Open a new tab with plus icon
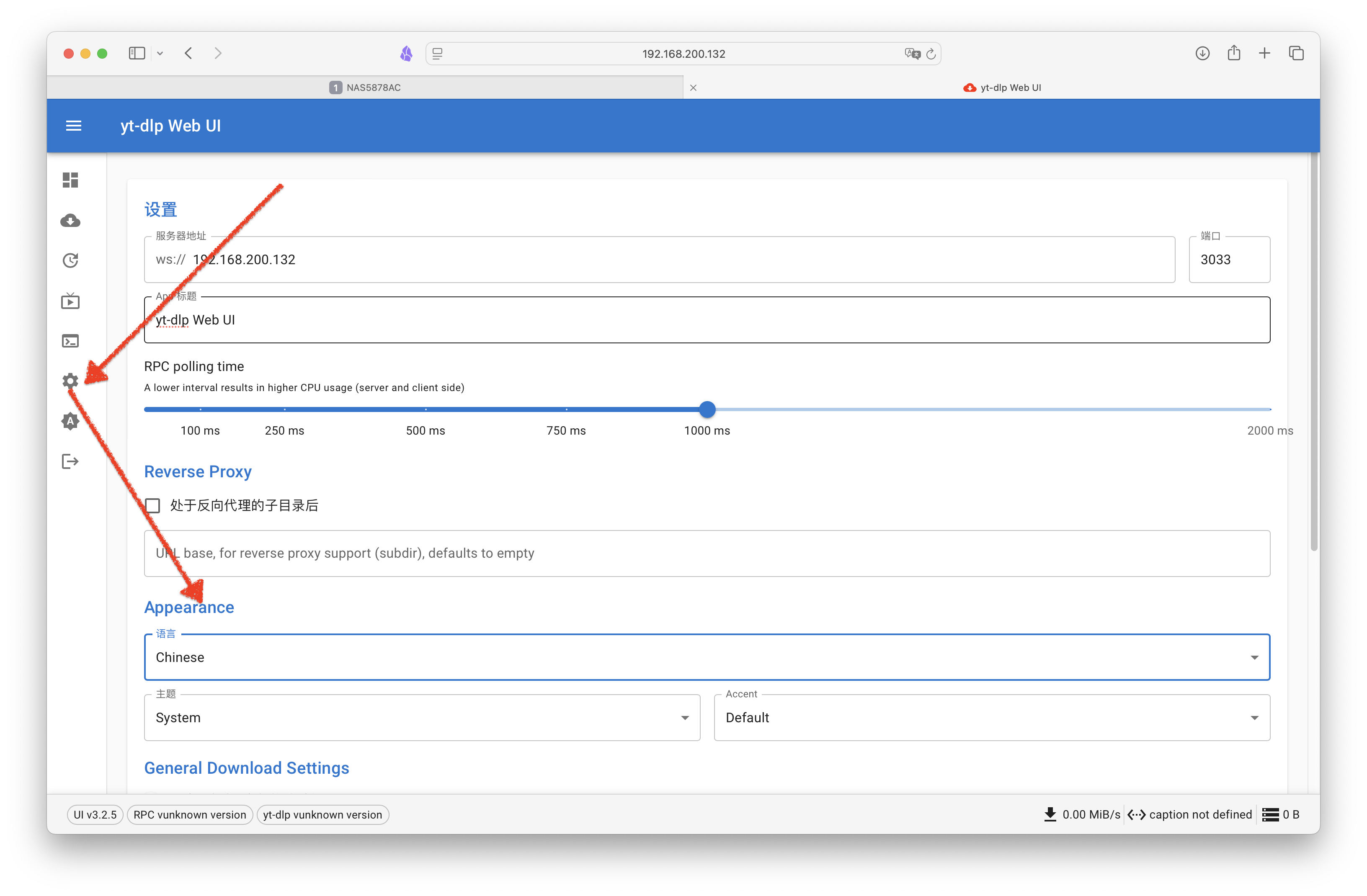This screenshot has width=1367, height=896. 1264,54
